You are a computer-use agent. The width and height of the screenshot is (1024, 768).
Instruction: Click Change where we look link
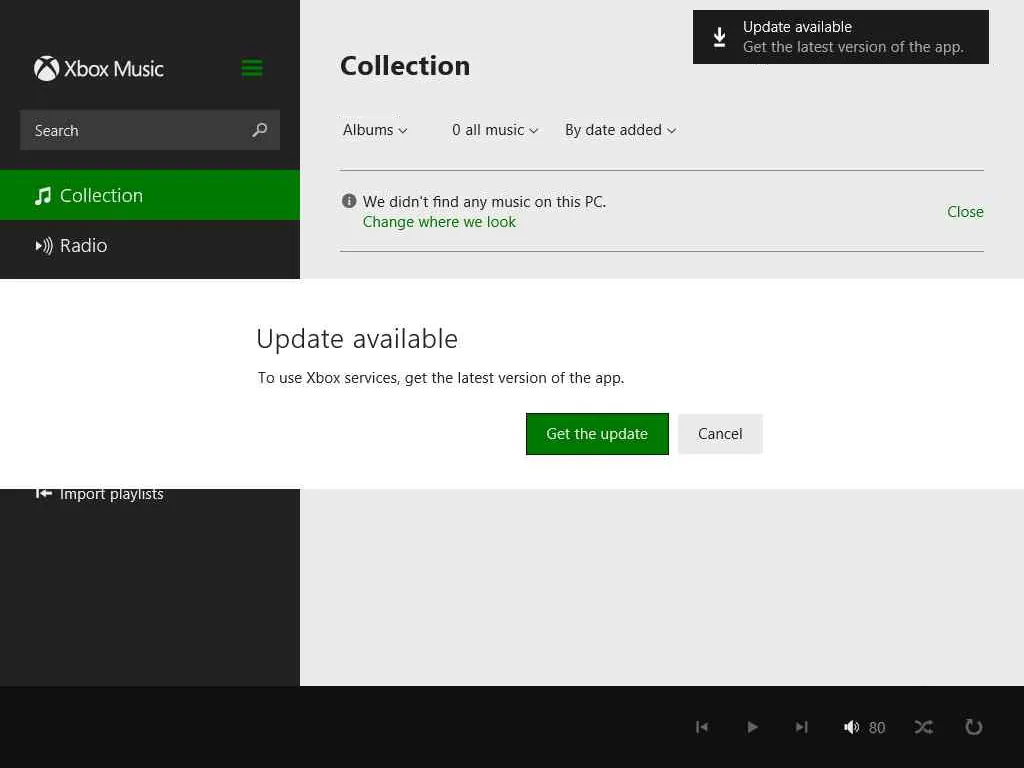pos(439,222)
